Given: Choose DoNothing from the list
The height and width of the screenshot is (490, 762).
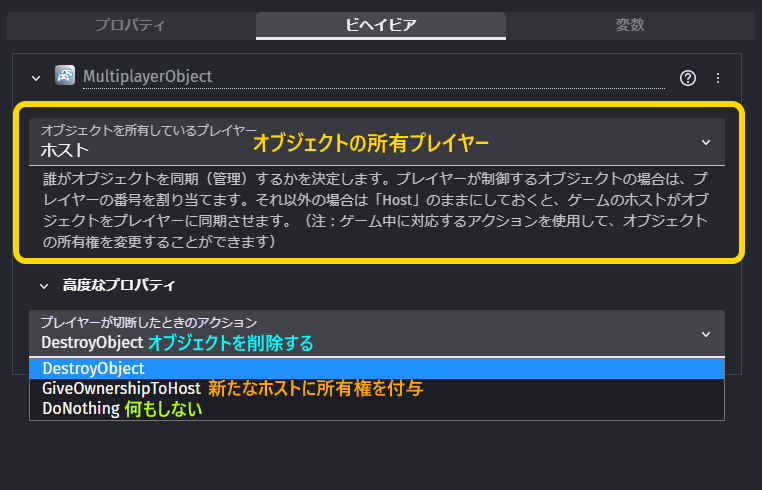Looking at the screenshot, I should point(377,409).
